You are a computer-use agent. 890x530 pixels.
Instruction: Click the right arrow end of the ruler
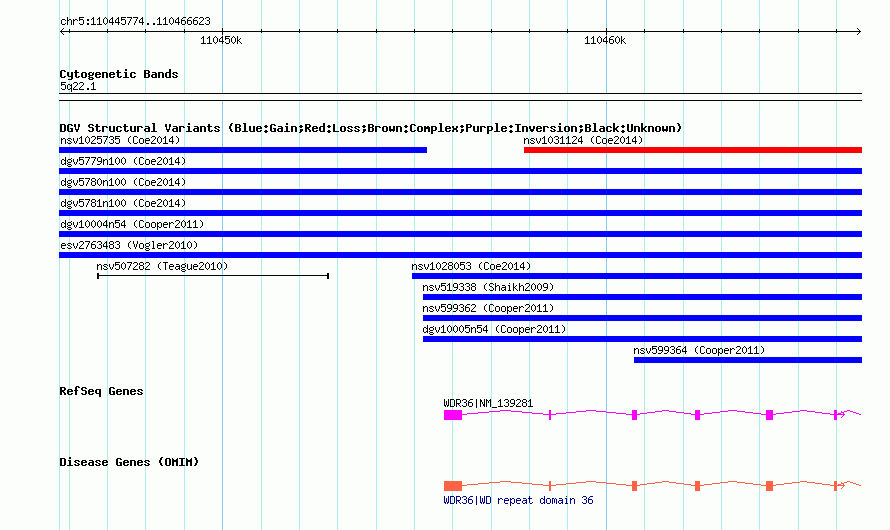pyautogui.click(x=858, y=31)
